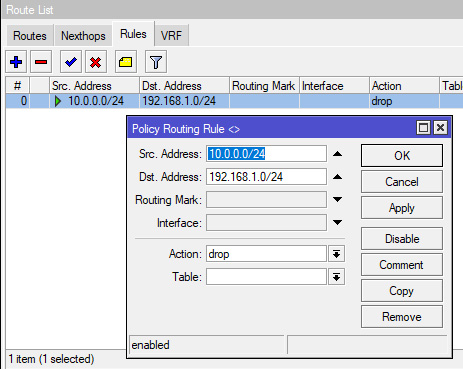Sort by Src. Address column header
The image size is (463, 369).
(94, 86)
